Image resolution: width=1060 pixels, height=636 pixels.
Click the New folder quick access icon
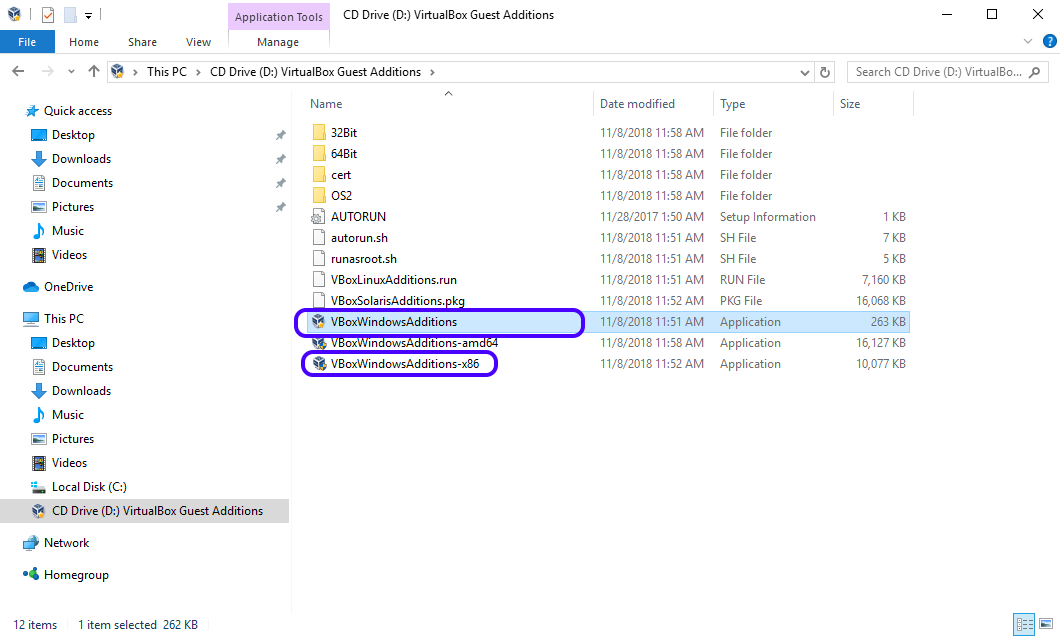(x=70, y=14)
